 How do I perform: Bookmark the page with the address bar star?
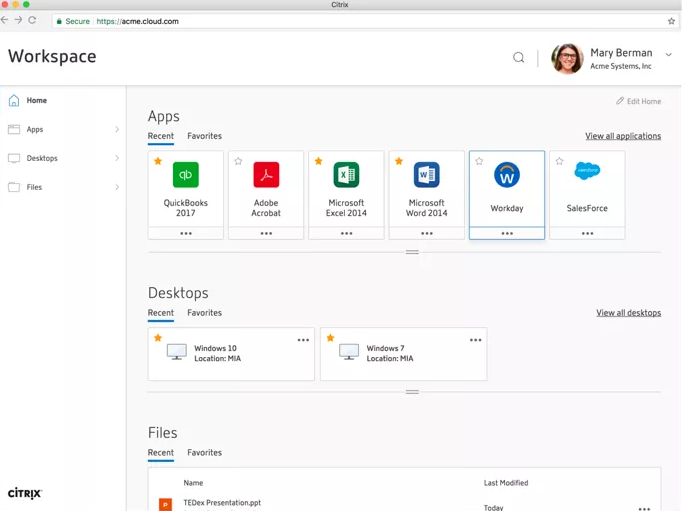[671, 21]
